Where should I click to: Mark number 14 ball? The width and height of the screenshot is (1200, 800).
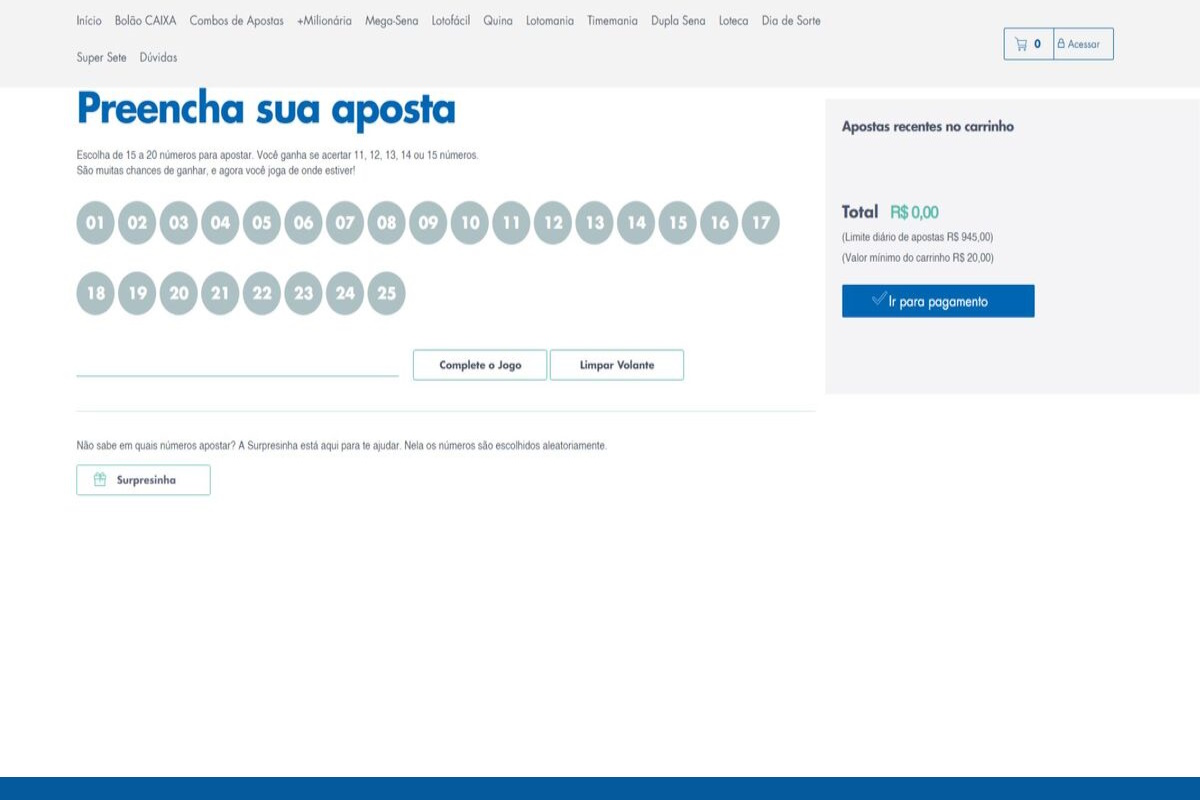point(636,223)
